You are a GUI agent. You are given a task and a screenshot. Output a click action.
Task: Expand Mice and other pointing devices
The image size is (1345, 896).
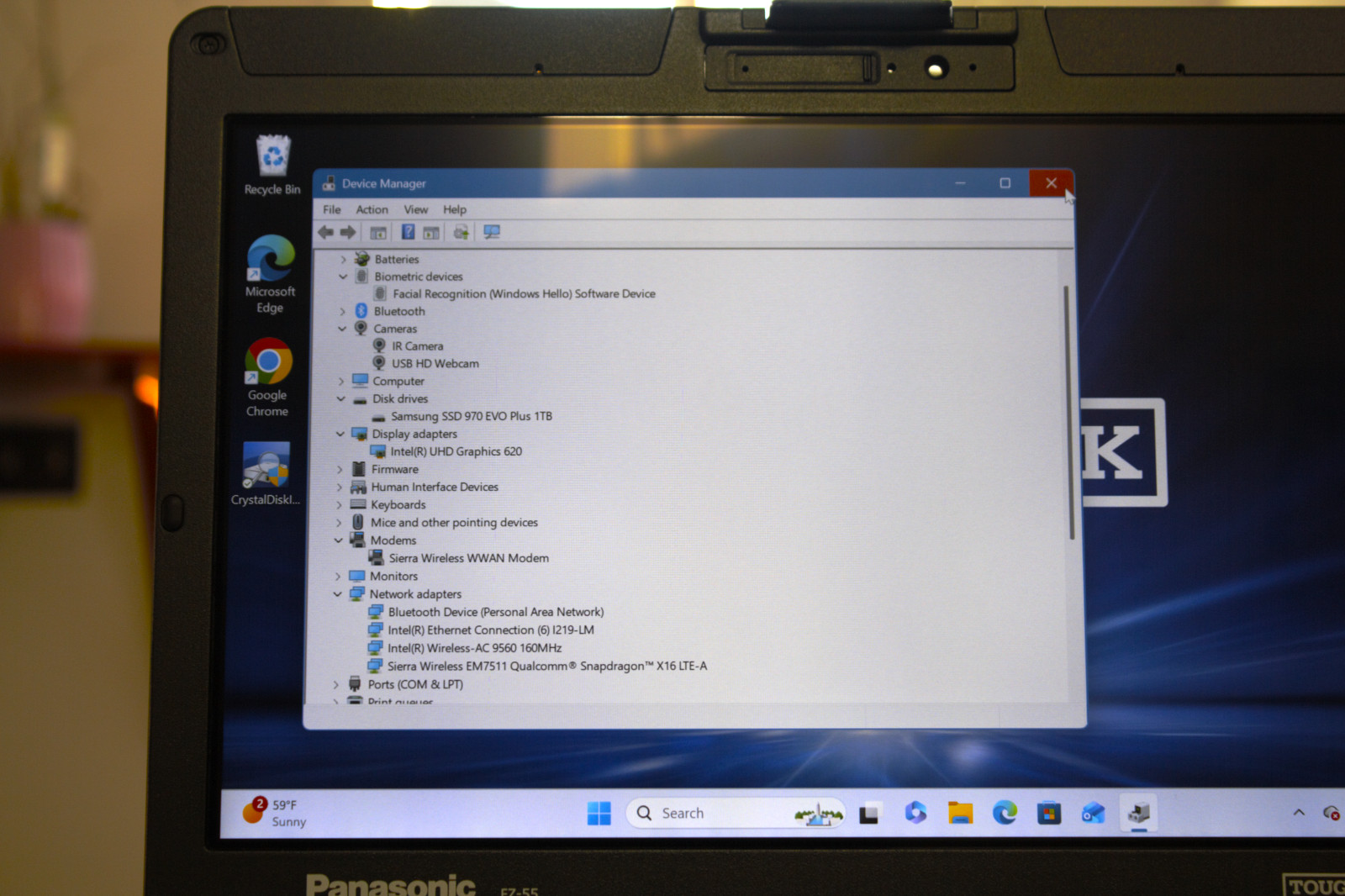[x=339, y=523]
